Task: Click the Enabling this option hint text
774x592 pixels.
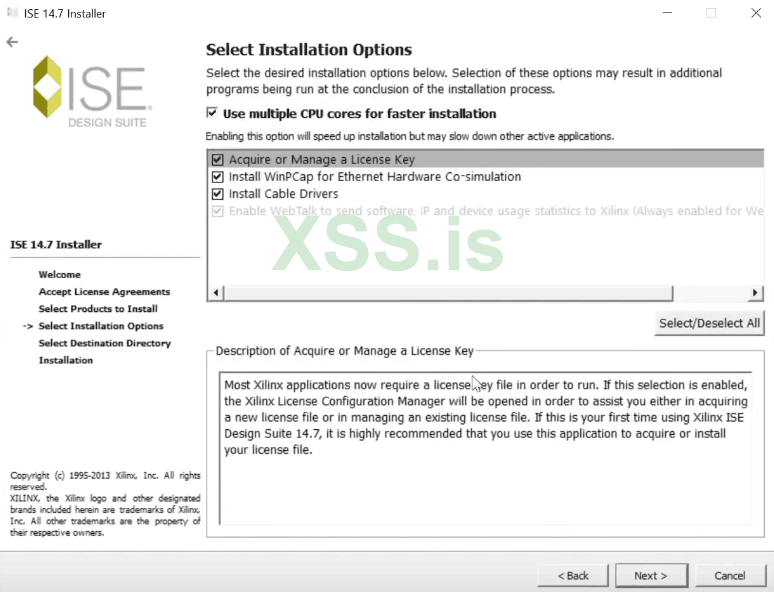Action: coord(410,136)
